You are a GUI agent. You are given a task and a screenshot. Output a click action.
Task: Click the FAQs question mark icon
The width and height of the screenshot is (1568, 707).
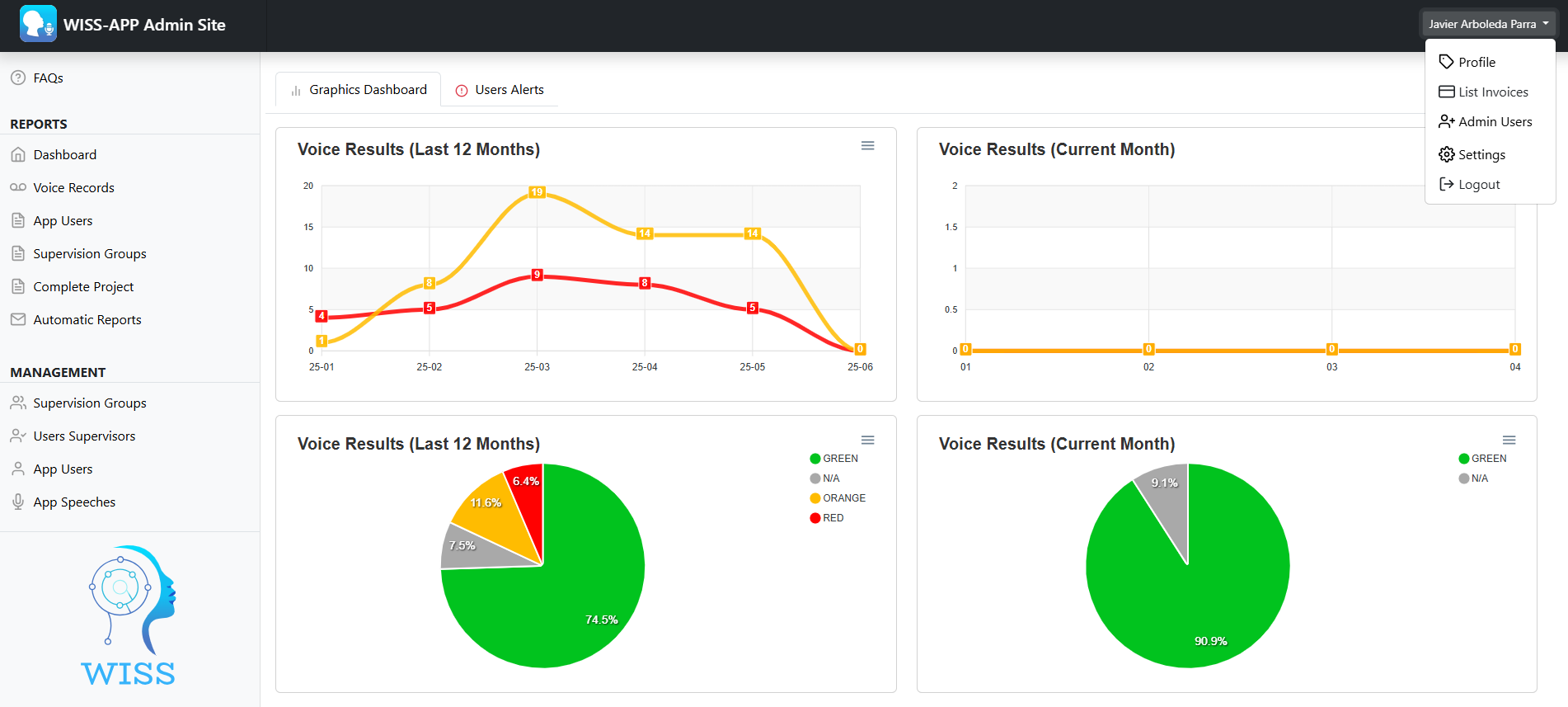pyautogui.click(x=18, y=78)
